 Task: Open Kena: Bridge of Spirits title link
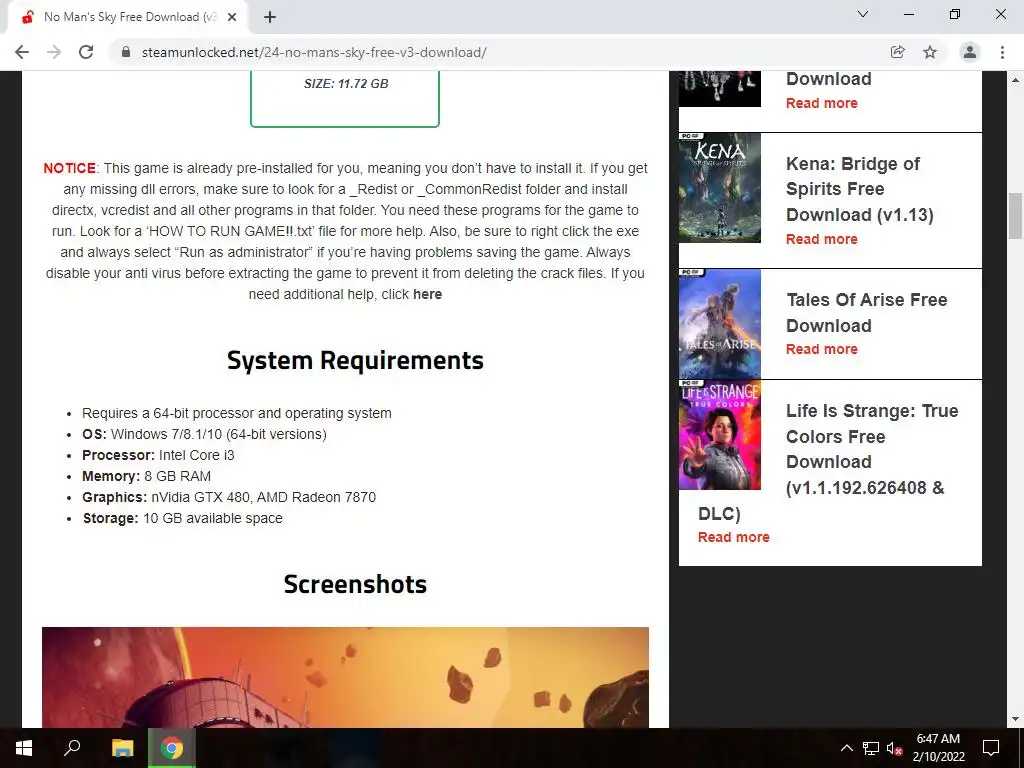click(859, 189)
